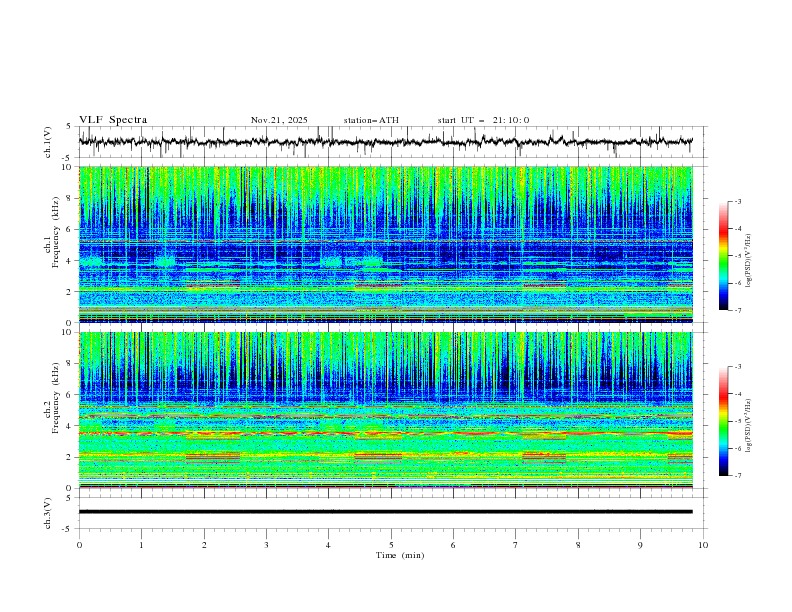Click the ch.1 log(PSD) color bar label

[748, 261]
